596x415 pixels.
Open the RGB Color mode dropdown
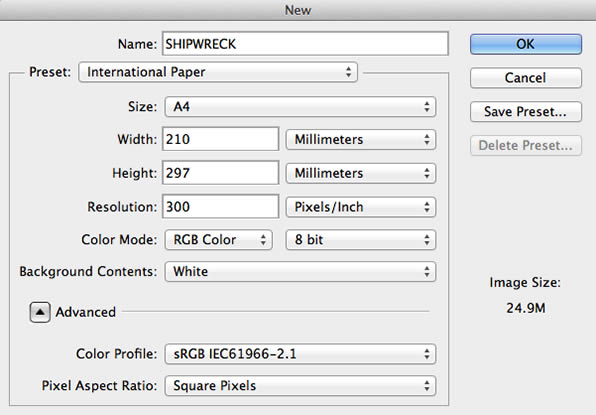click(219, 240)
